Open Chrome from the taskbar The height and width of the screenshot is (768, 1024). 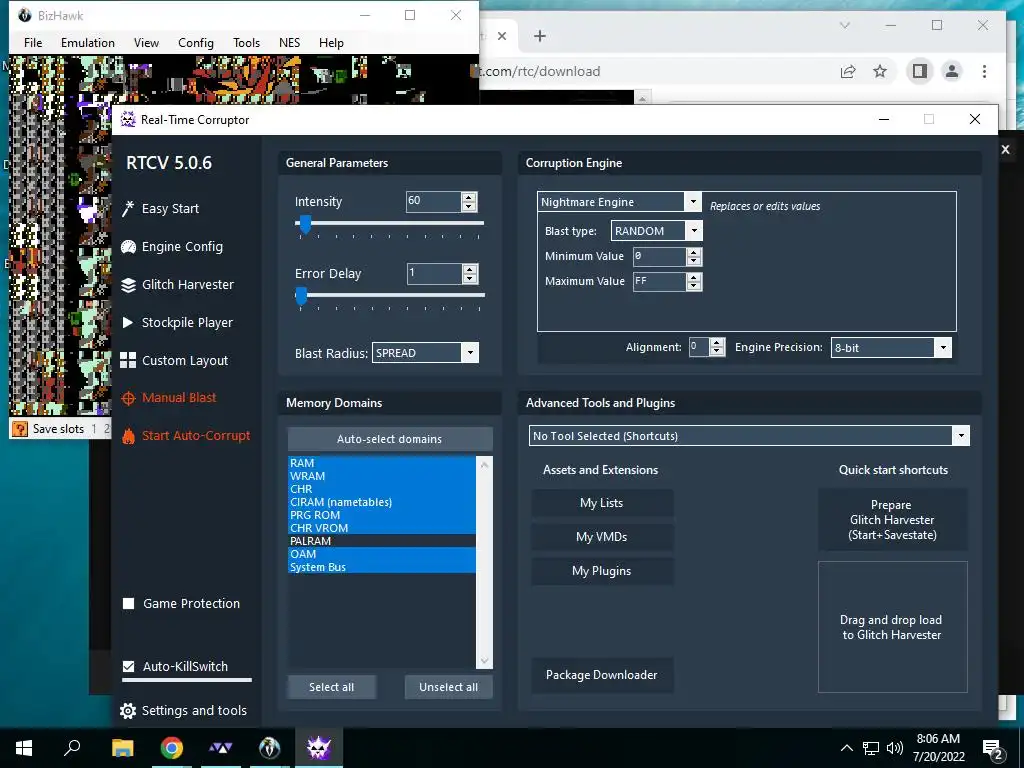(x=172, y=748)
